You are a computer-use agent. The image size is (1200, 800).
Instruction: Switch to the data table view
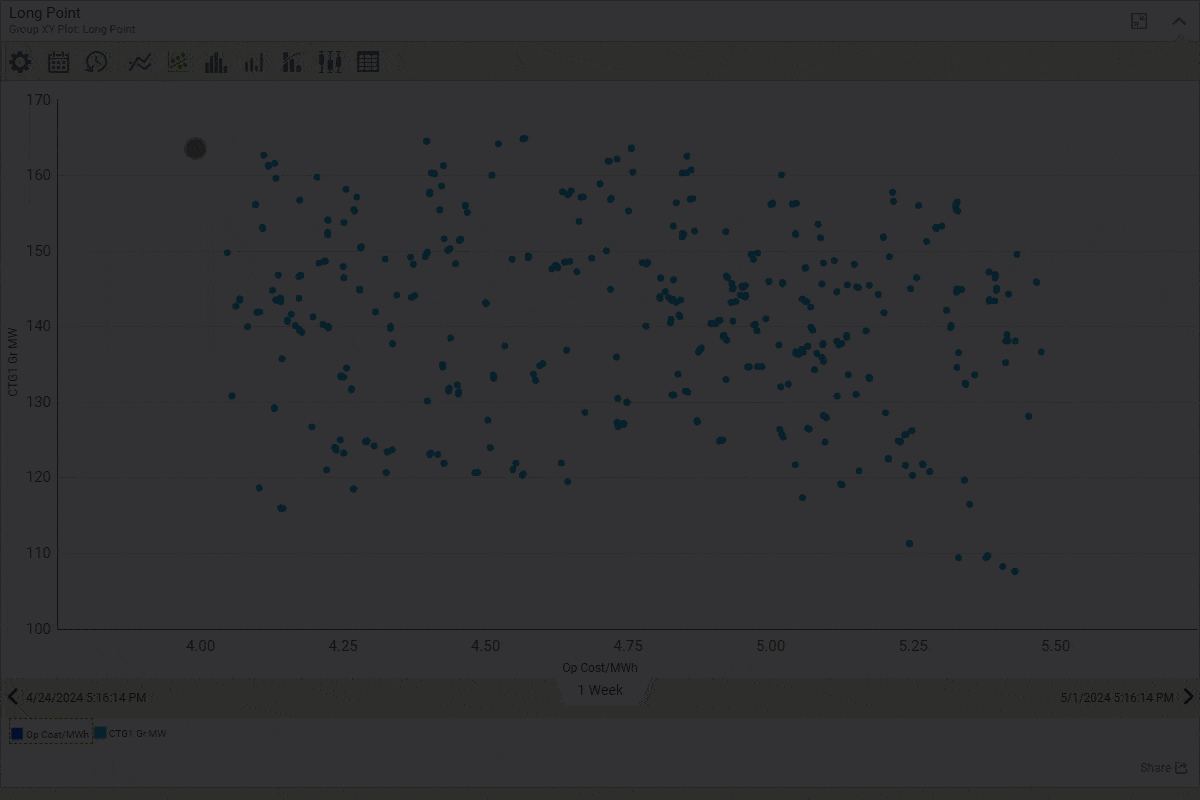point(368,62)
